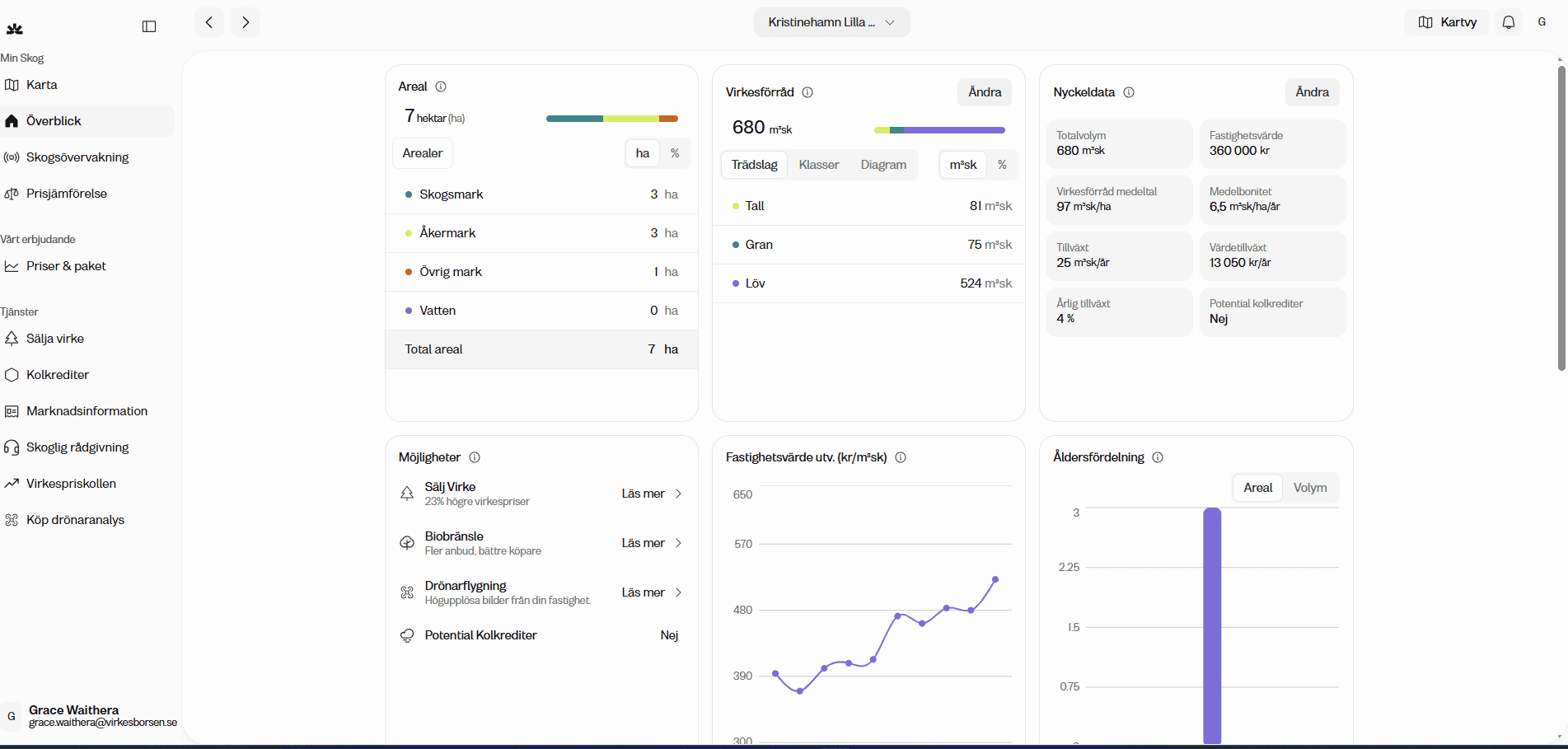This screenshot has height=749, width=1568.
Task: Click the app logo icon
Action: 14,29
